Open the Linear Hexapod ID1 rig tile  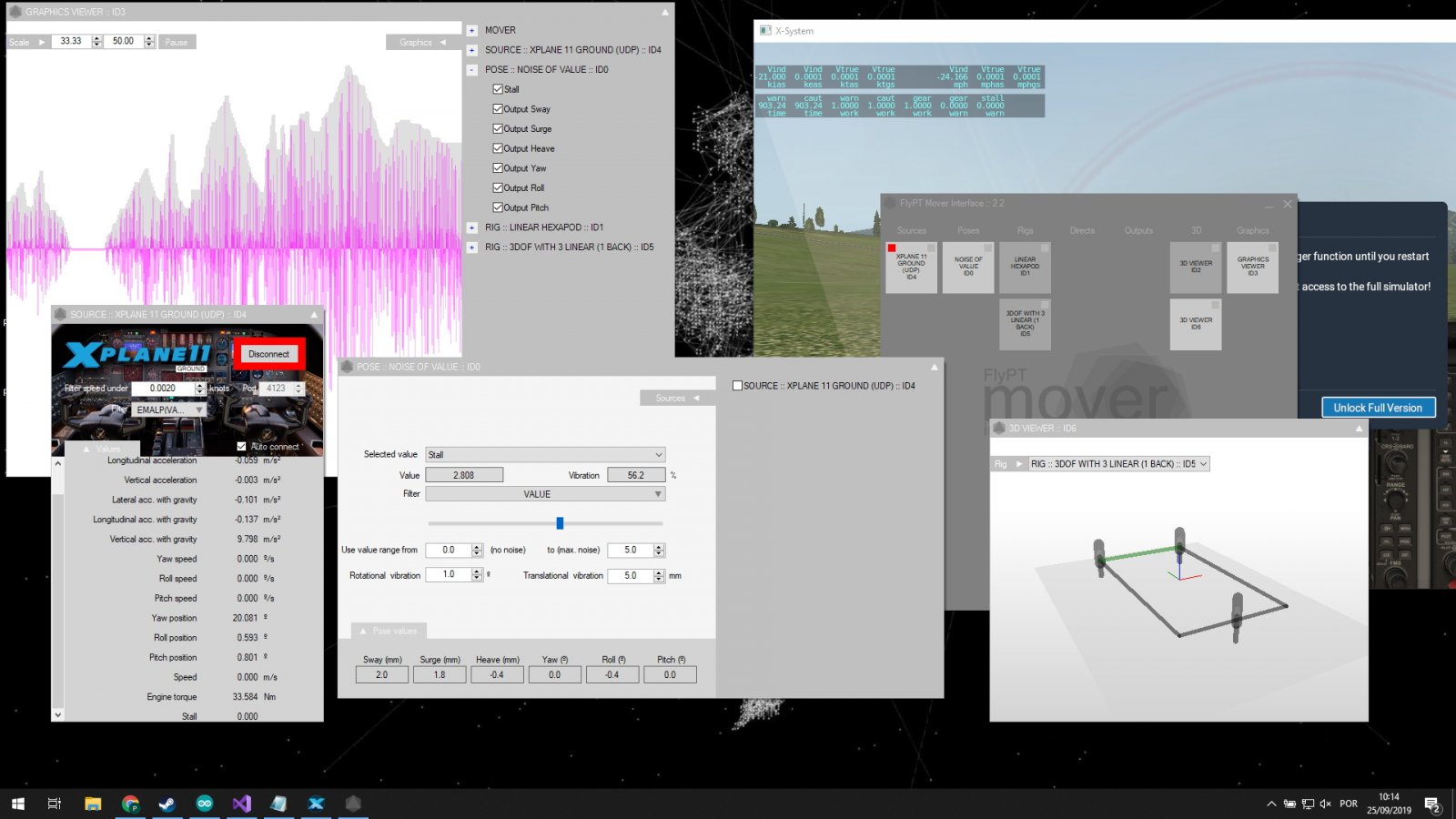tap(1025, 267)
